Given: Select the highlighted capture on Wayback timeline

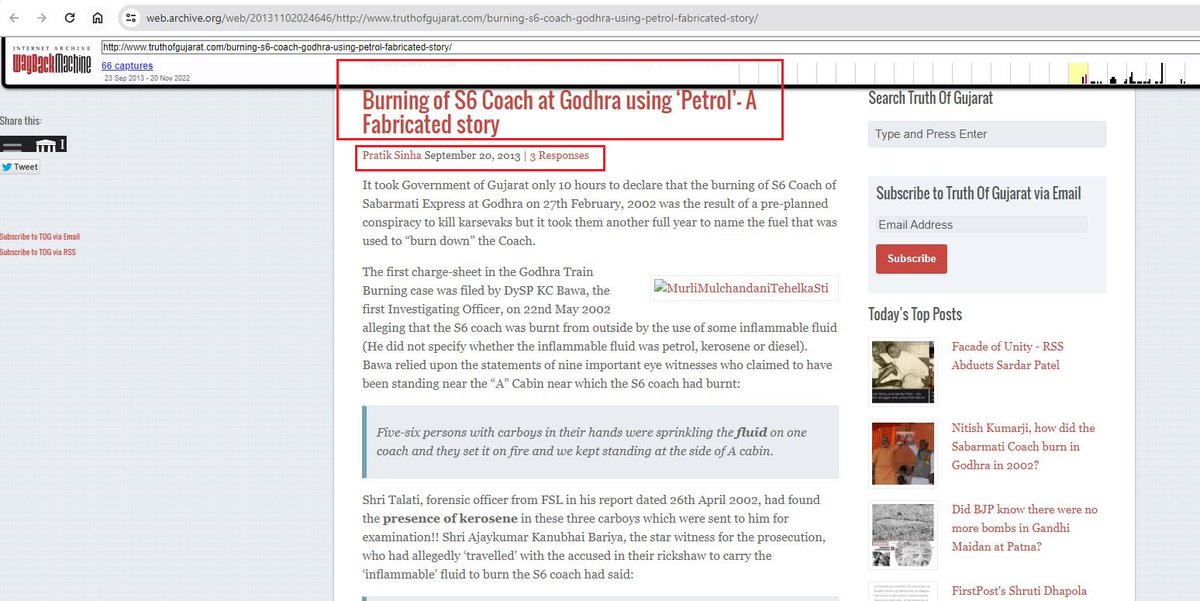Looking at the screenshot, I should coord(1077,73).
